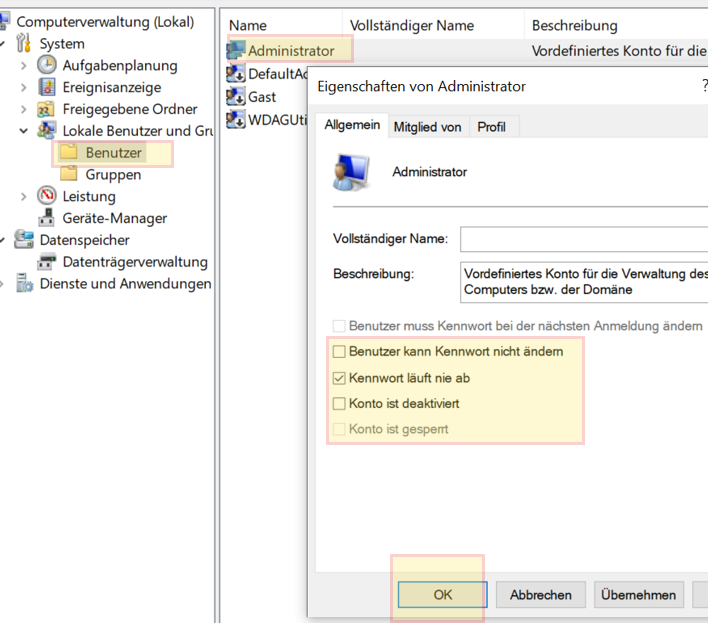The image size is (708, 623).
Task: Expand the Leistung tree node
Action: coord(24,196)
